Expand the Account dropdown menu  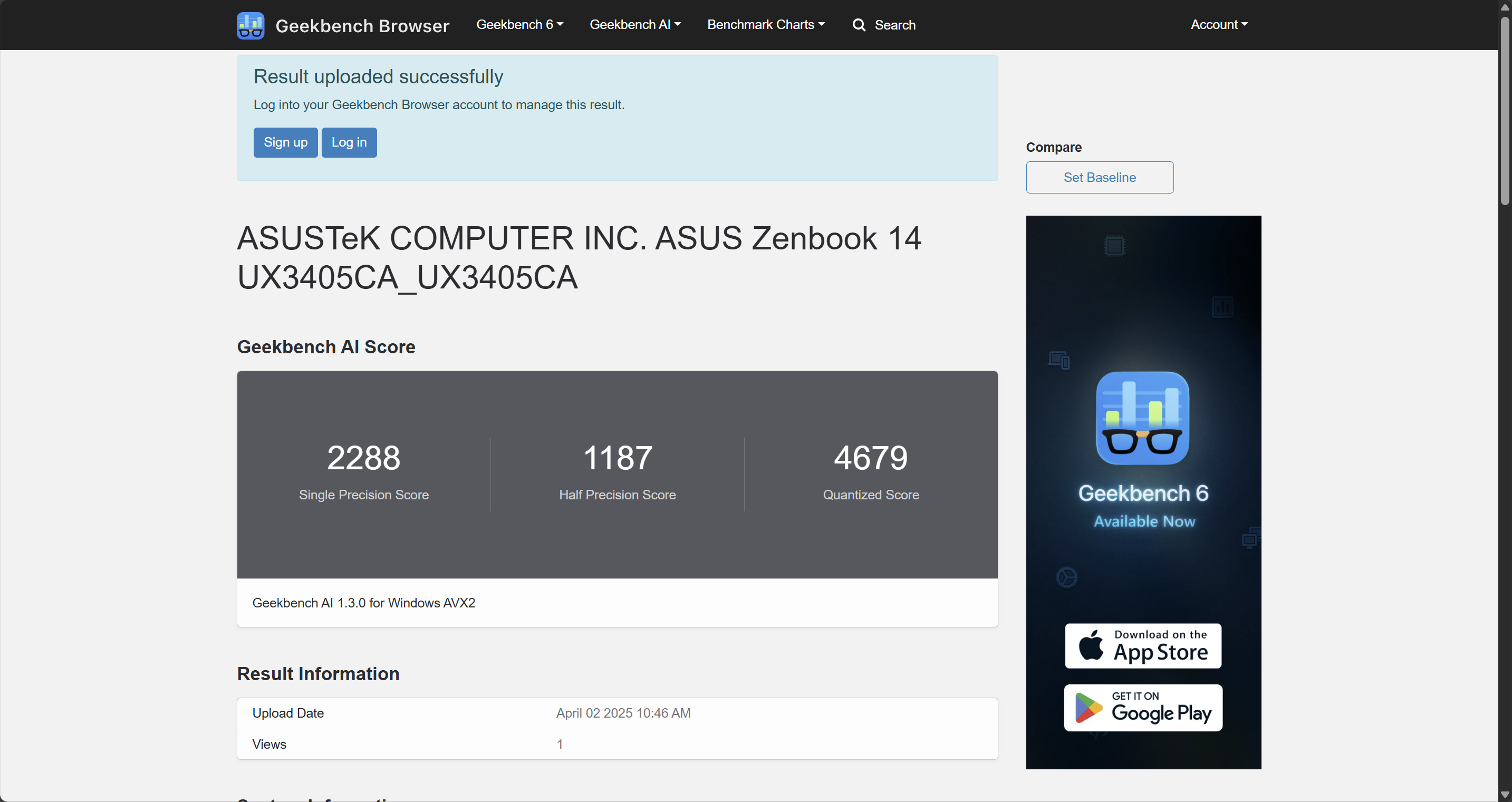[x=1219, y=25]
